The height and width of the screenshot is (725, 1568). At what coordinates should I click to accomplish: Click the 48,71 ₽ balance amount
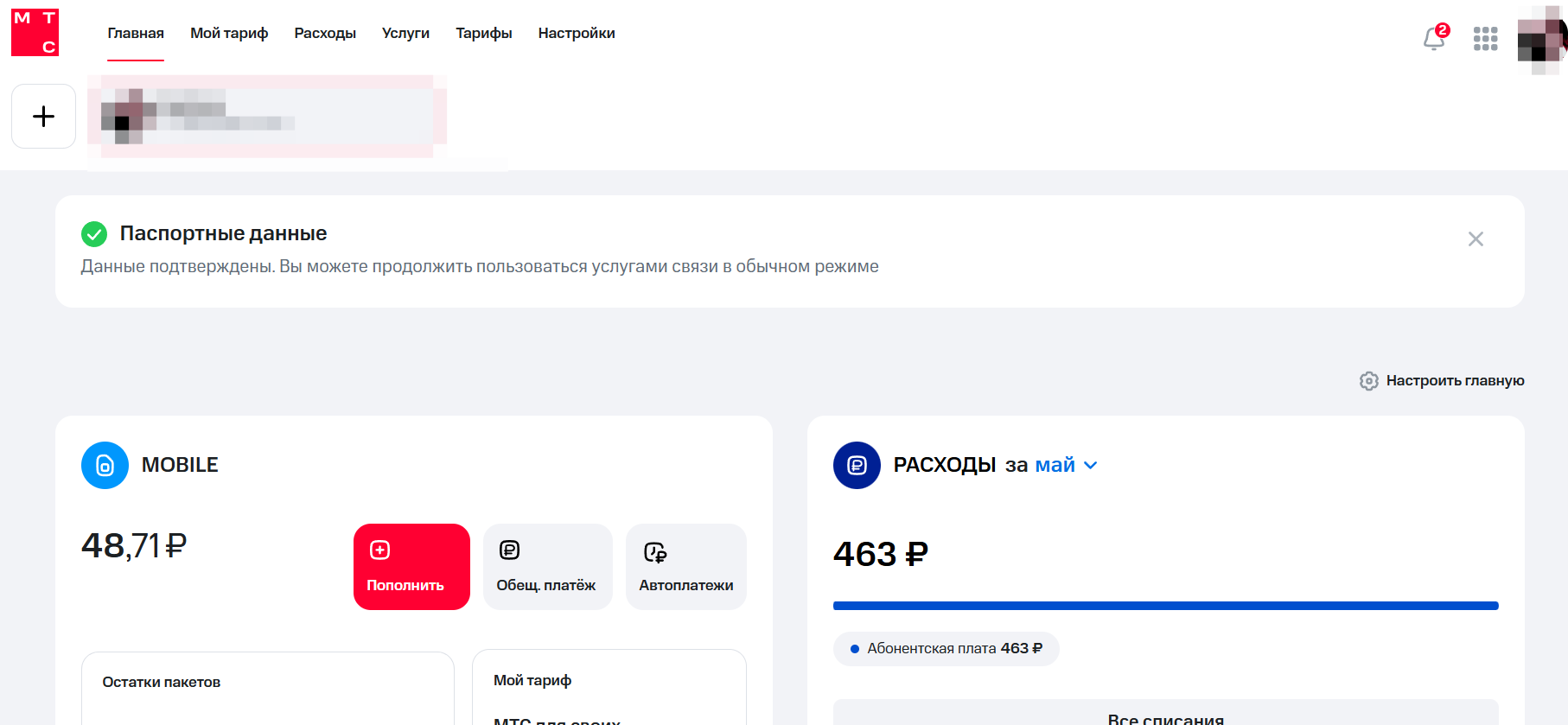[134, 546]
